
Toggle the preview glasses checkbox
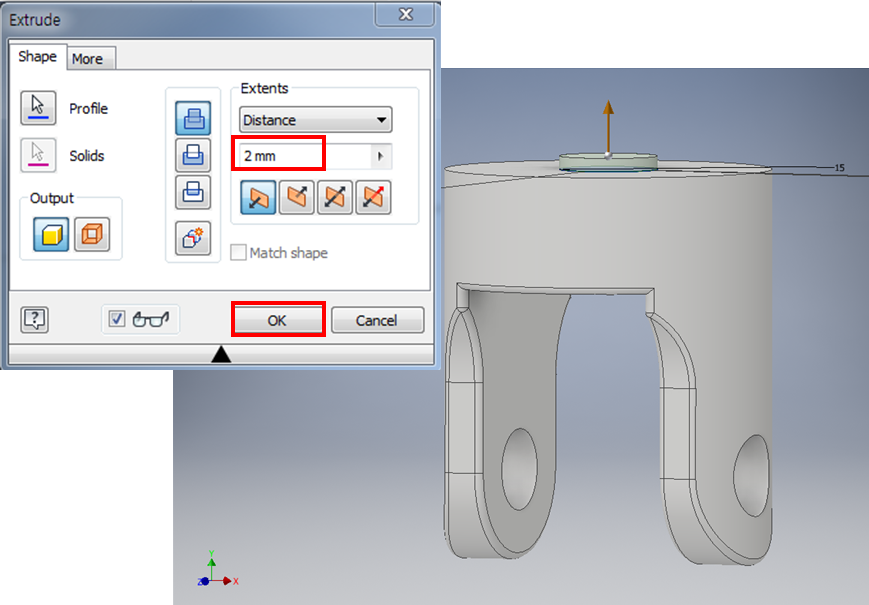117,319
